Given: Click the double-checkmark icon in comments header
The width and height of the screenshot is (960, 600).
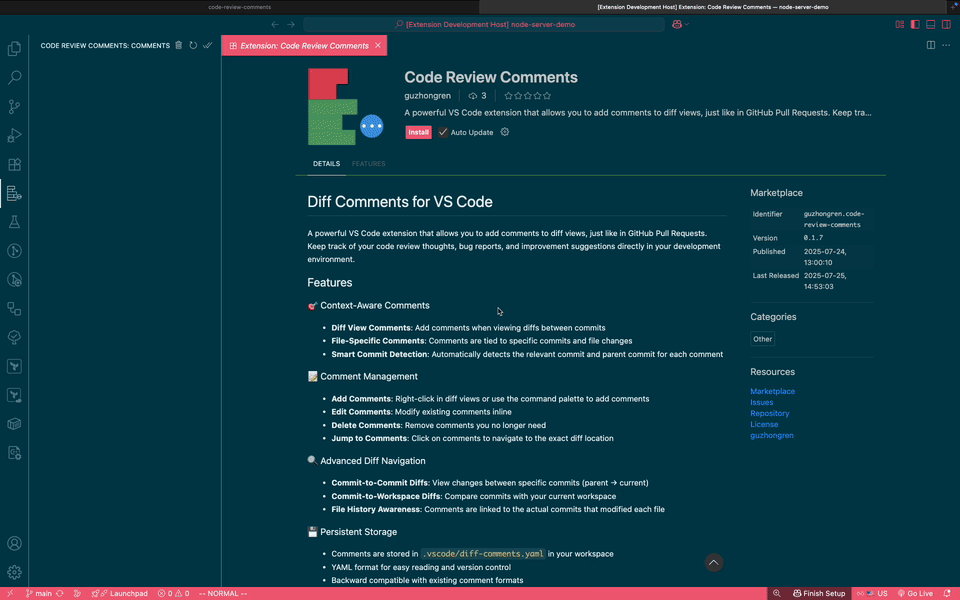Looking at the screenshot, I should click(208, 45).
